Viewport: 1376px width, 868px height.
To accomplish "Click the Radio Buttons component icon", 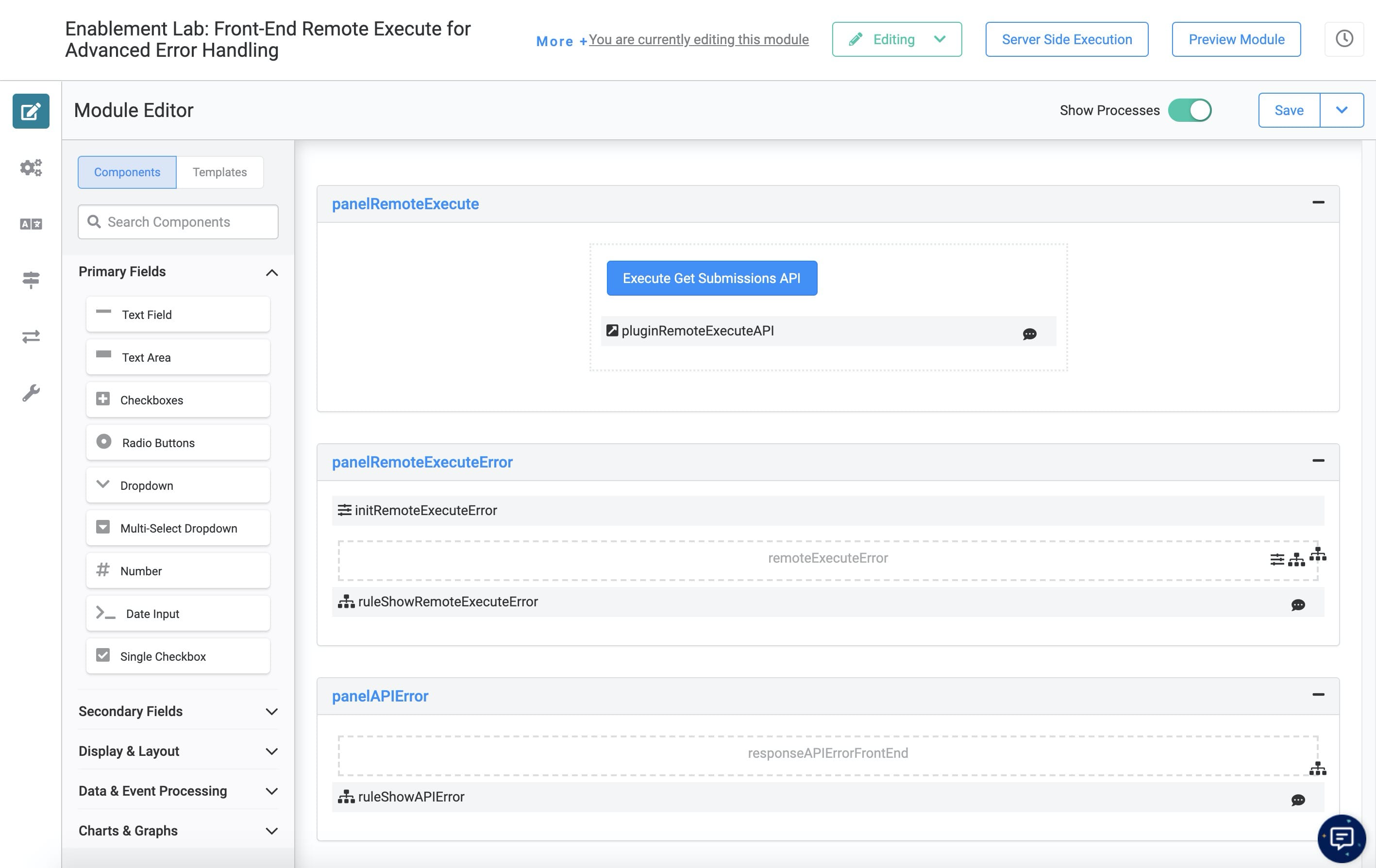I will pos(103,441).
